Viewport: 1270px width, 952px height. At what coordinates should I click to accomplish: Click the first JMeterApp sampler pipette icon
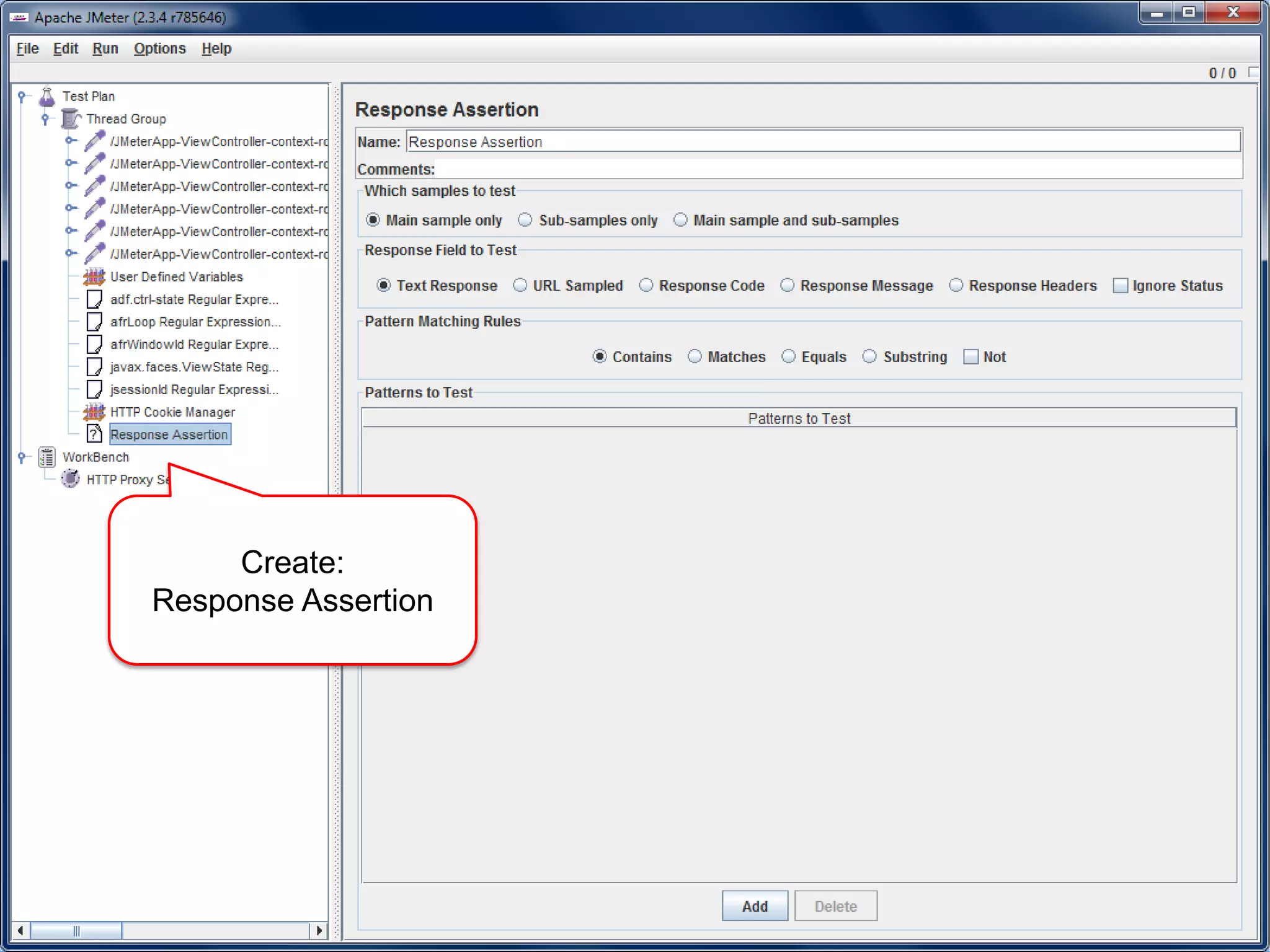point(94,141)
